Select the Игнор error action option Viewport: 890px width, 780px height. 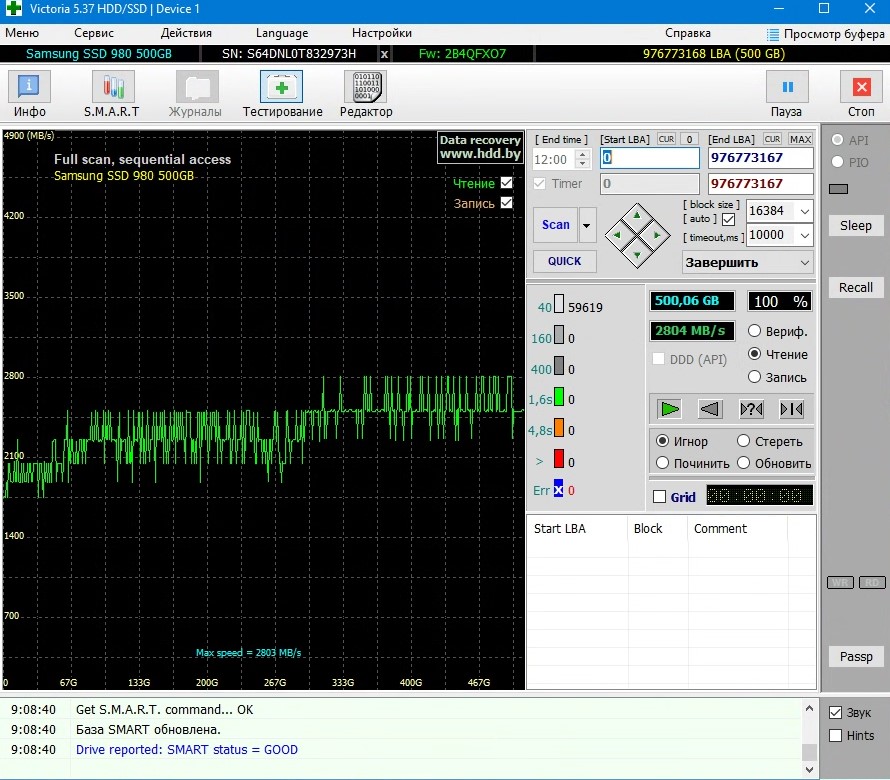click(x=662, y=441)
